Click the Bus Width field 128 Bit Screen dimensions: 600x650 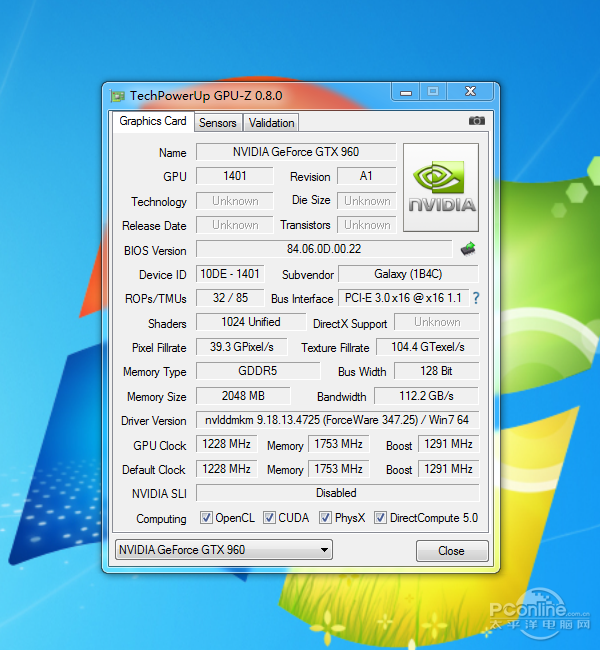pos(436,371)
